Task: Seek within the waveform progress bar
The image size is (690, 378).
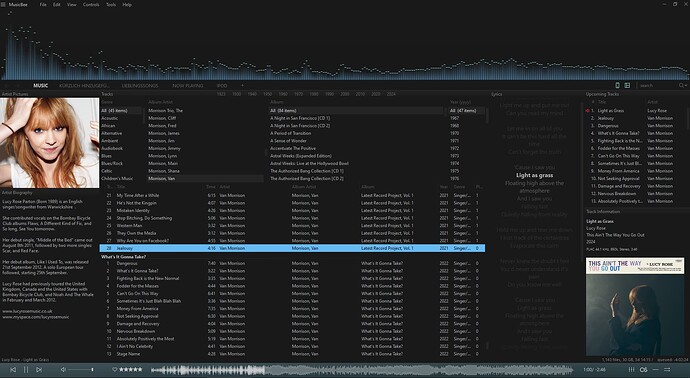Action: coord(362,370)
